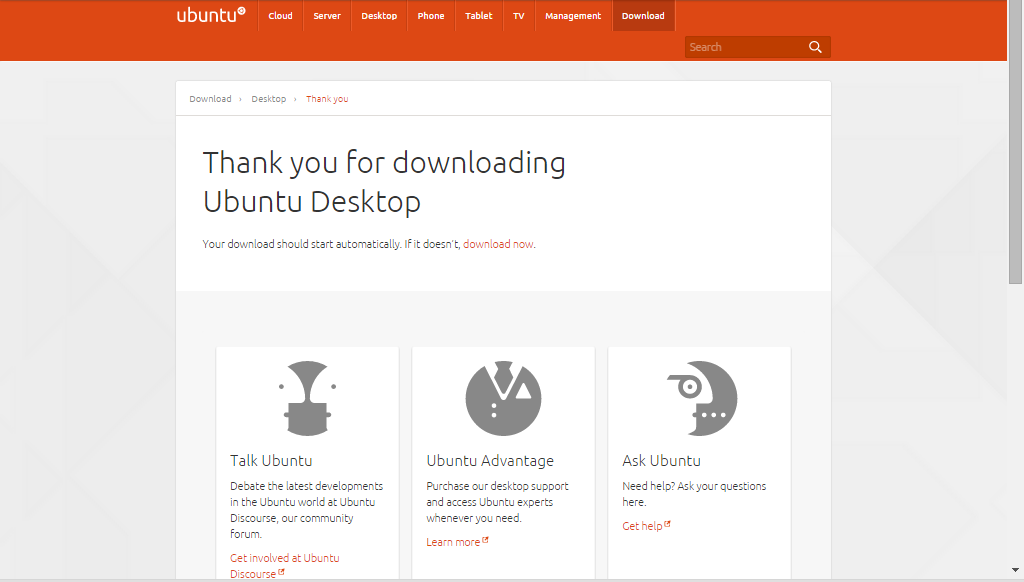Click the Ask Ubuntu face pictogram
Viewport: 1024px width, 582px height.
(702, 398)
